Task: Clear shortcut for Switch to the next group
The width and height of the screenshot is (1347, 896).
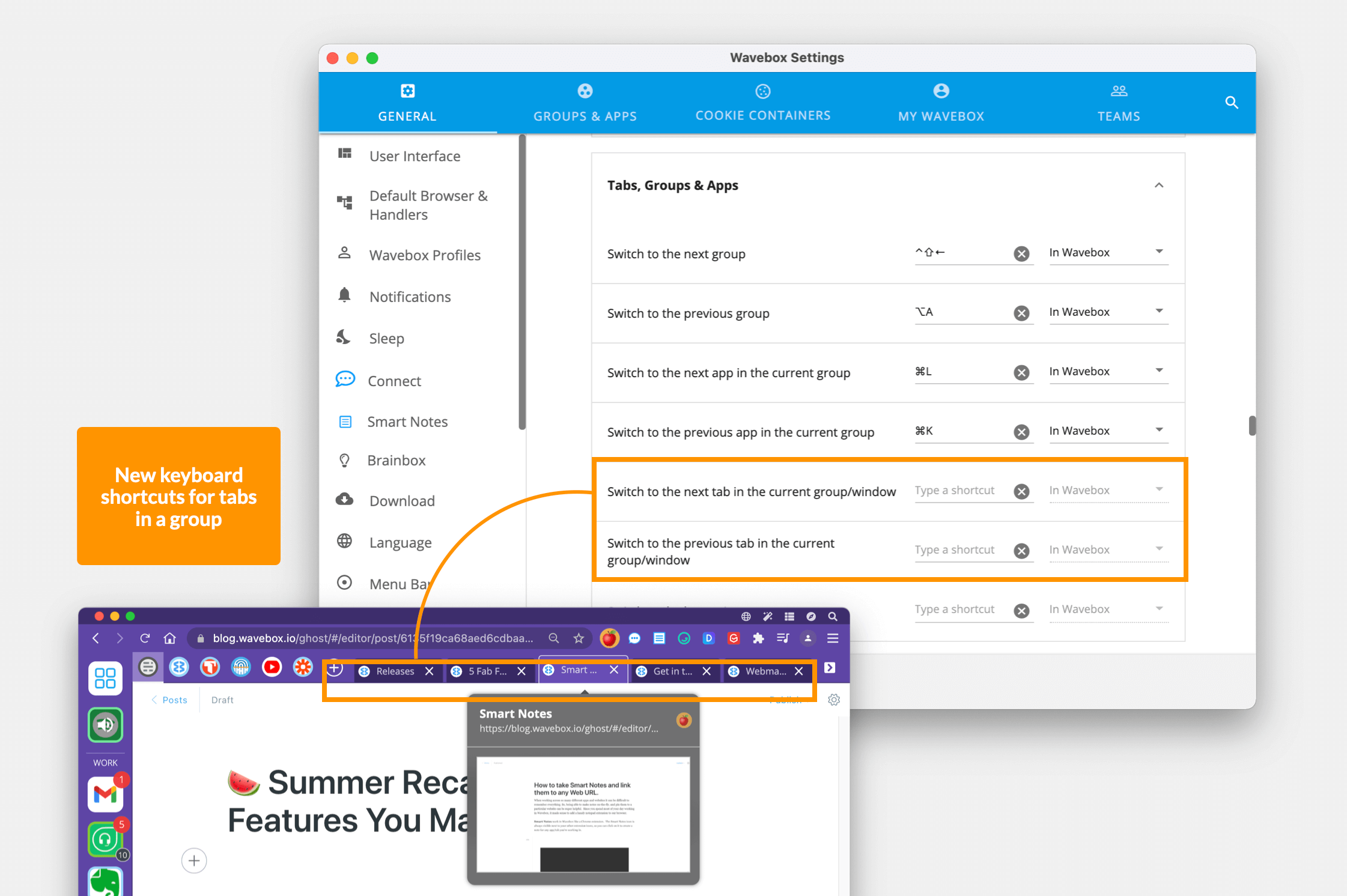Action: pos(1021,253)
